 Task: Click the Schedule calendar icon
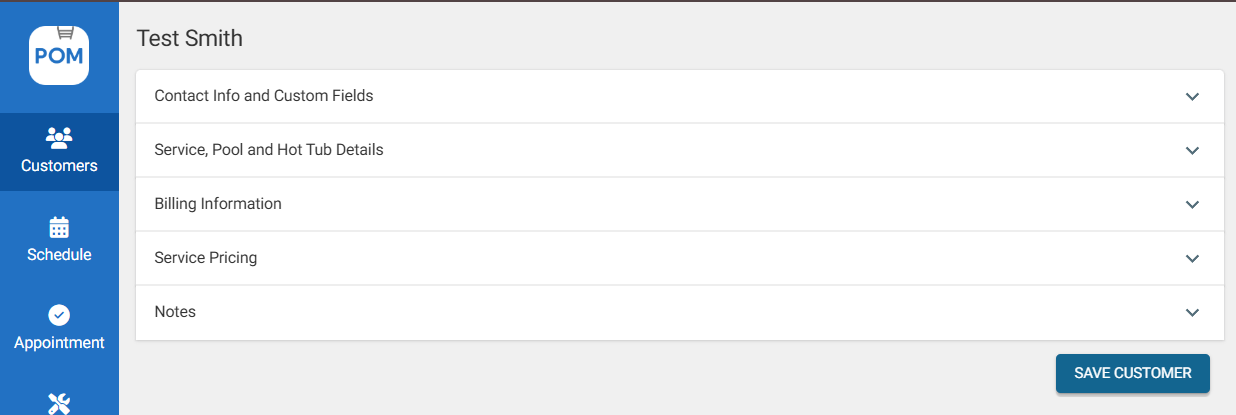(x=59, y=227)
